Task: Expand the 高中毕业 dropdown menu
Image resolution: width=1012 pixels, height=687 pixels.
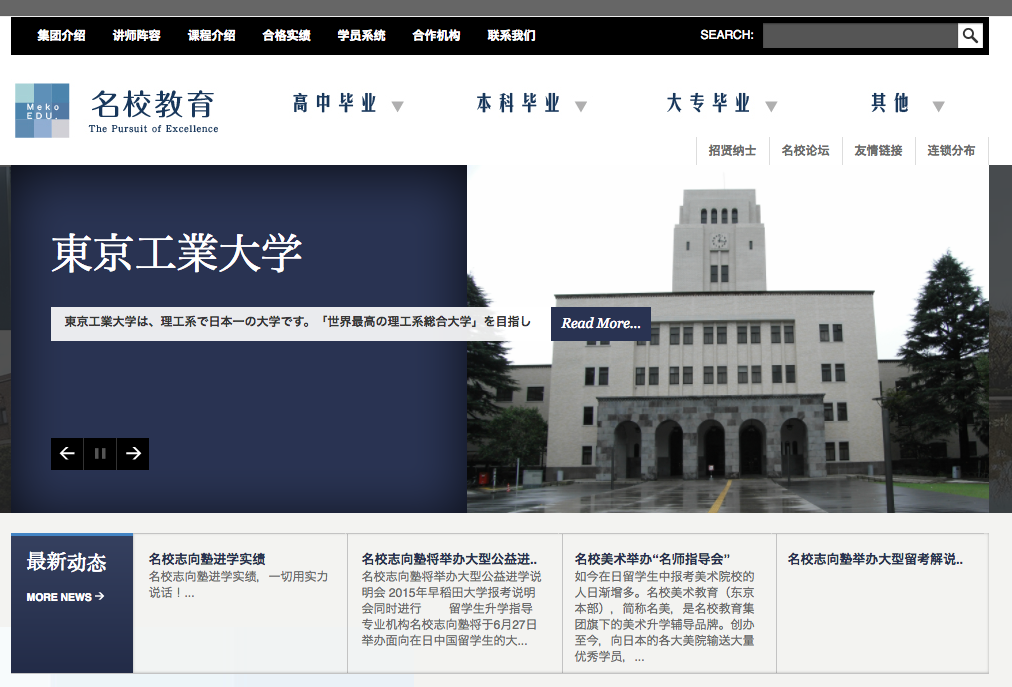Action: [333, 103]
